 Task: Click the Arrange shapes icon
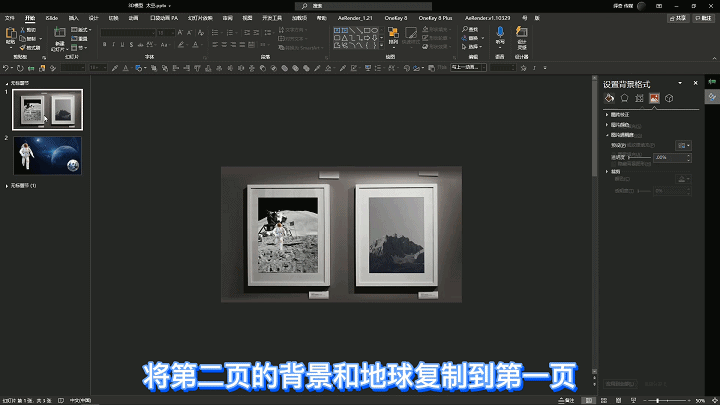click(x=393, y=33)
